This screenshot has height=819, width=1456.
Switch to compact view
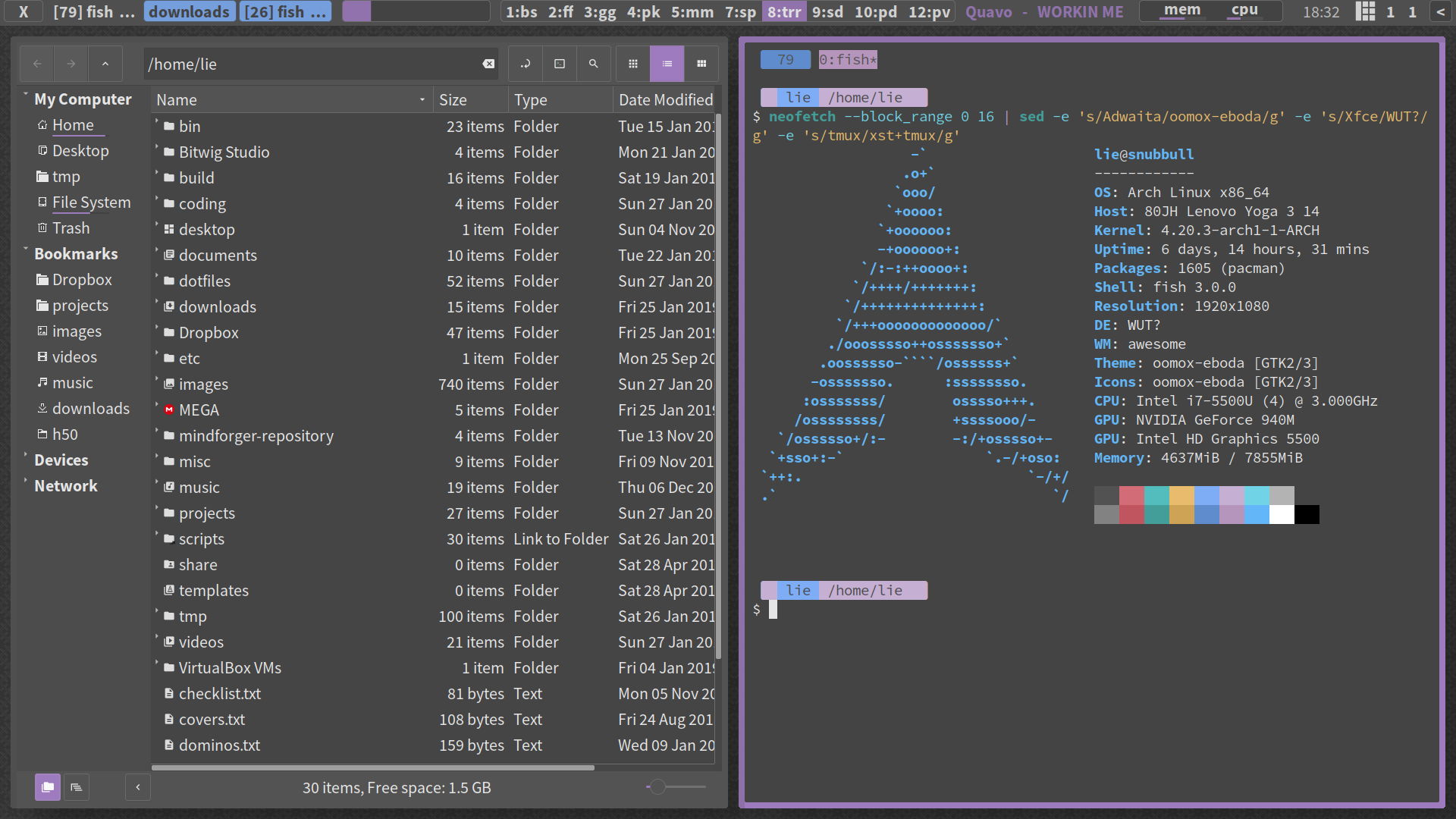tap(701, 64)
